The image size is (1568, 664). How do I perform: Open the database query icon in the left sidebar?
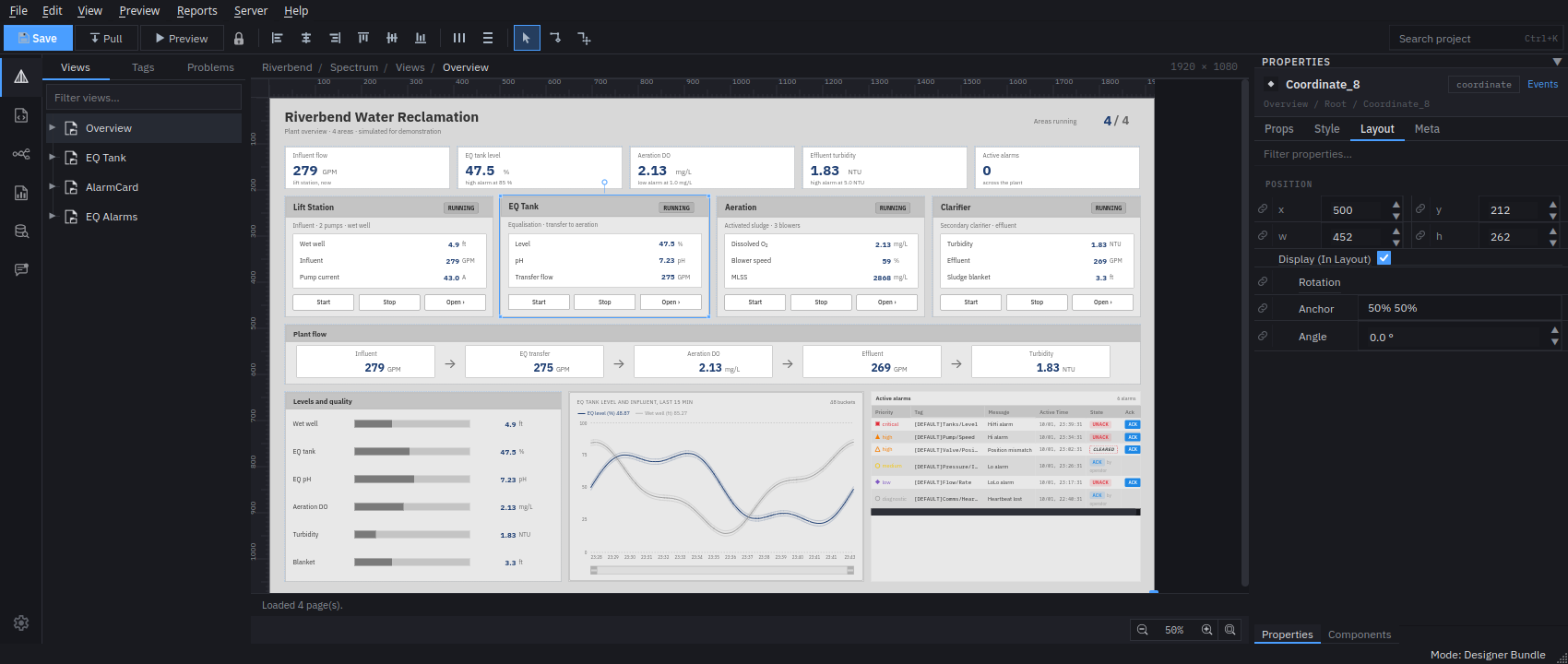pos(21,231)
